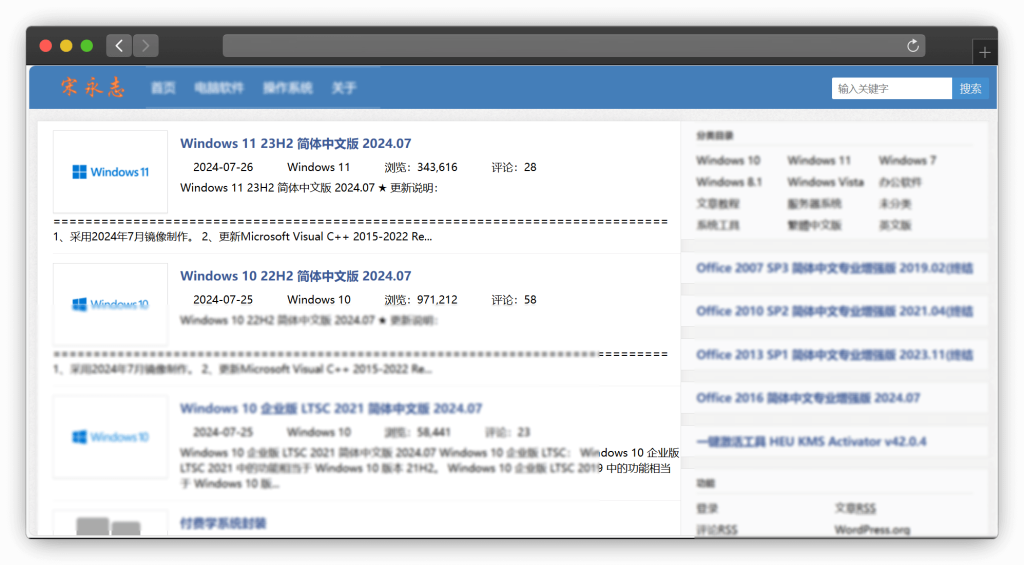Select sidebar category Windows 7
The width and height of the screenshot is (1024, 565).
click(907, 160)
